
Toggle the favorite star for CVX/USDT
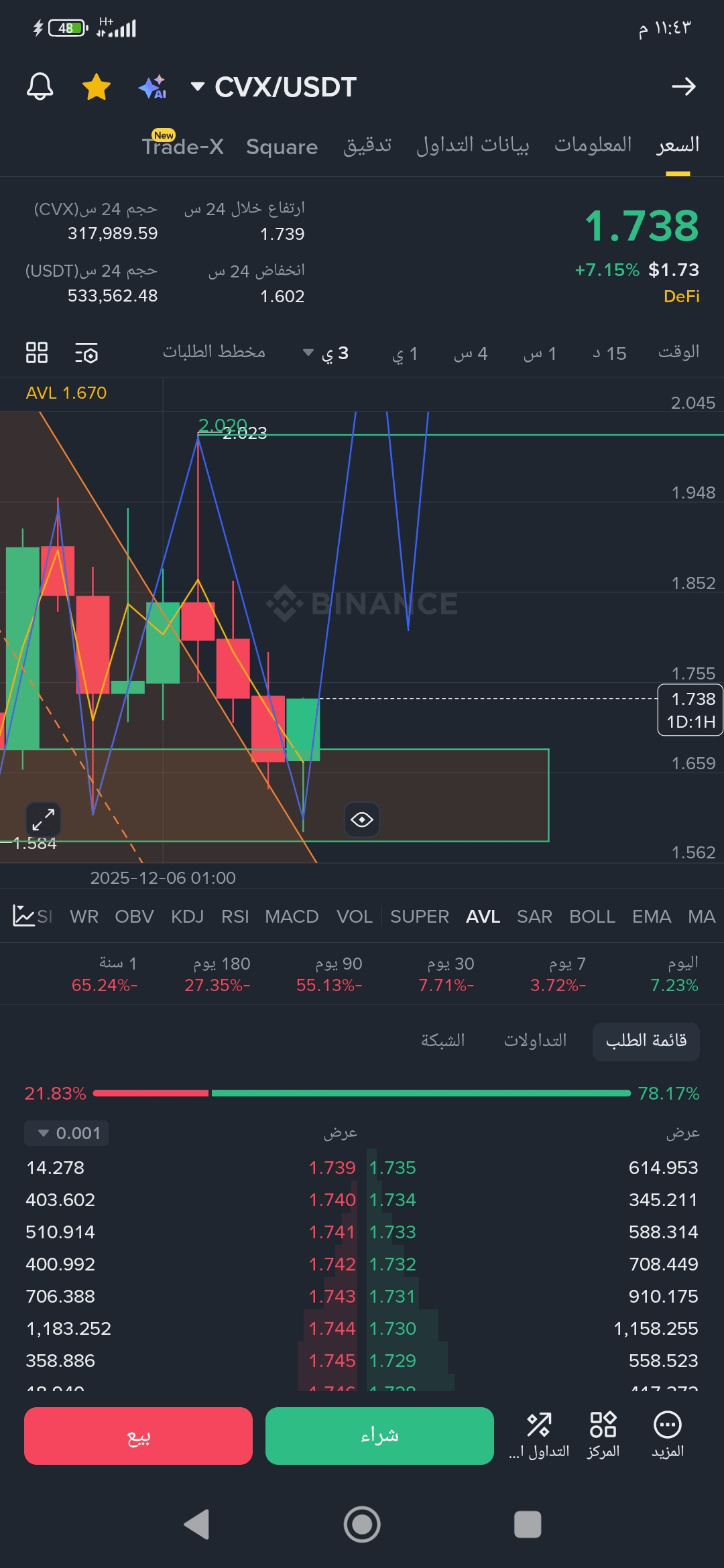[x=97, y=87]
